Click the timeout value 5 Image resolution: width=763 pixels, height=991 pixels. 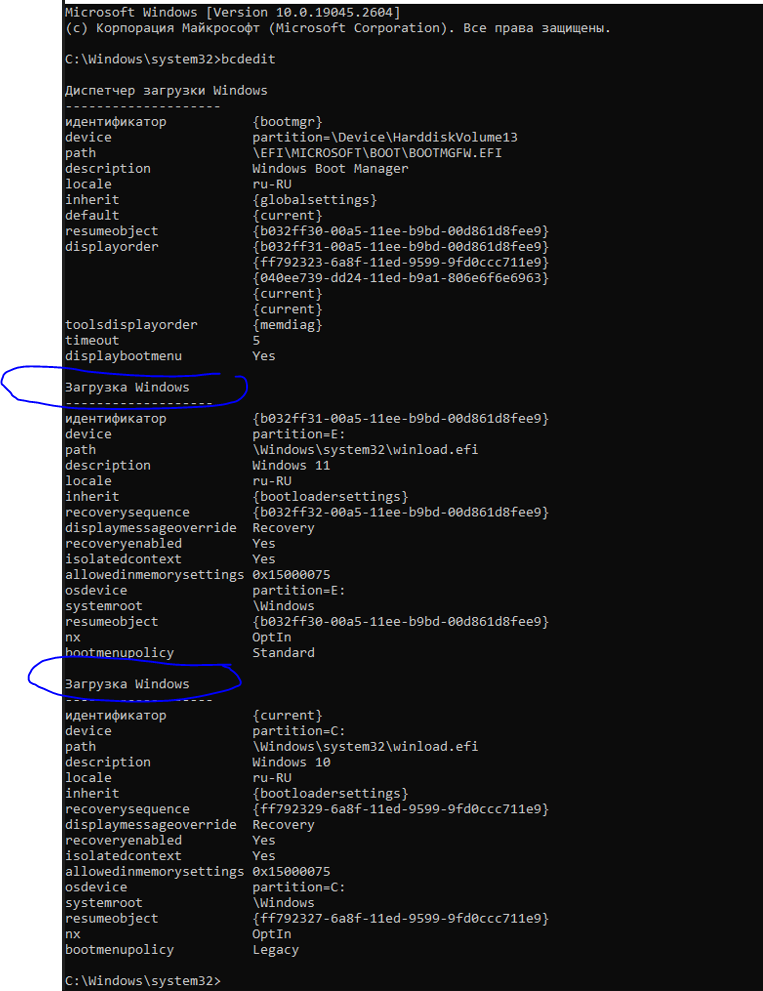256,341
